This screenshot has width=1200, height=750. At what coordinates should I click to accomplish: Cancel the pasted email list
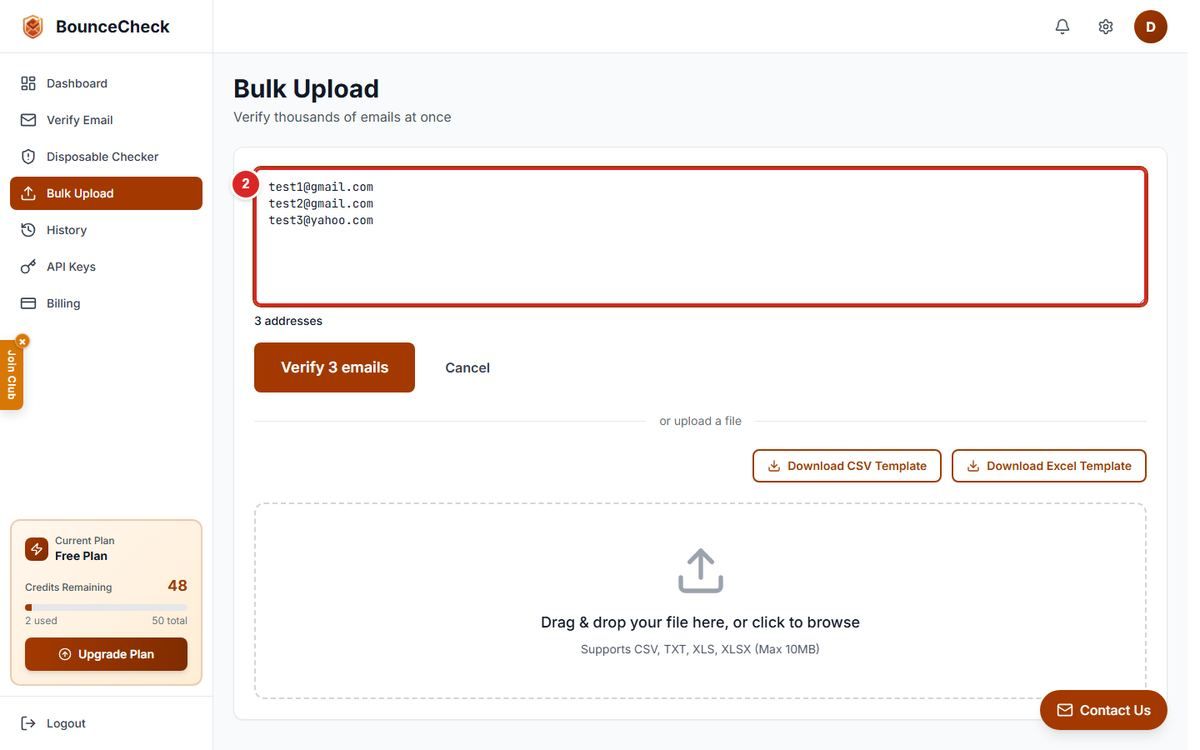click(x=467, y=368)
